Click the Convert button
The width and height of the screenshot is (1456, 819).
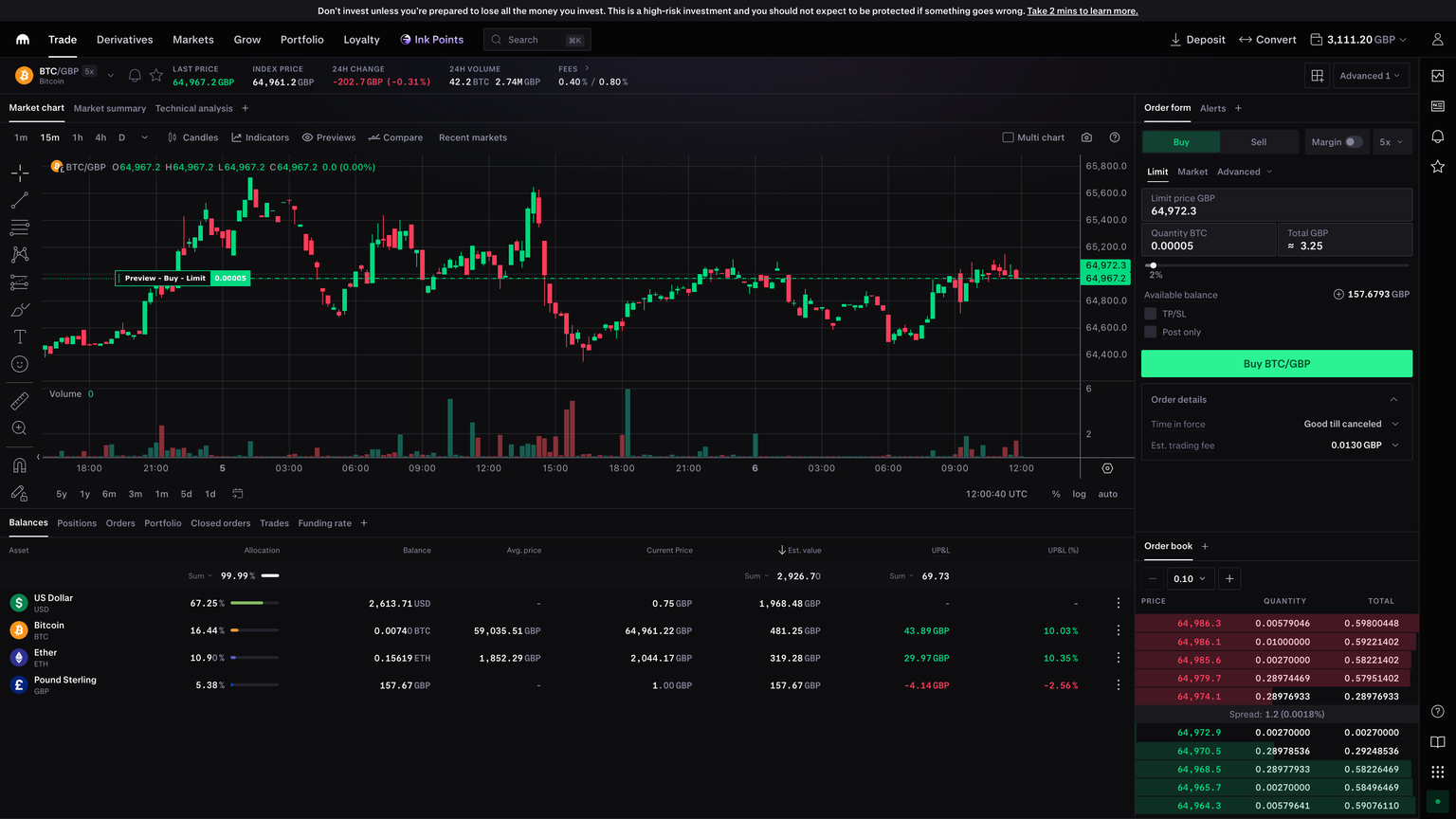click(x=1267, y=40)
